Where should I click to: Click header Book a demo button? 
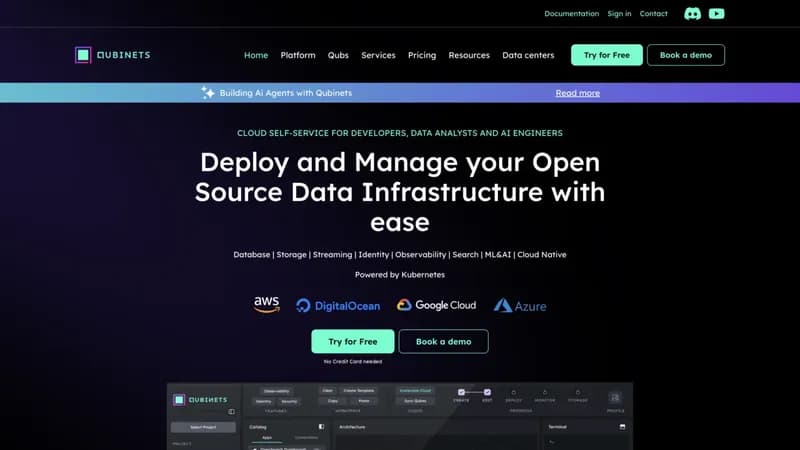[x=686, y=55]
